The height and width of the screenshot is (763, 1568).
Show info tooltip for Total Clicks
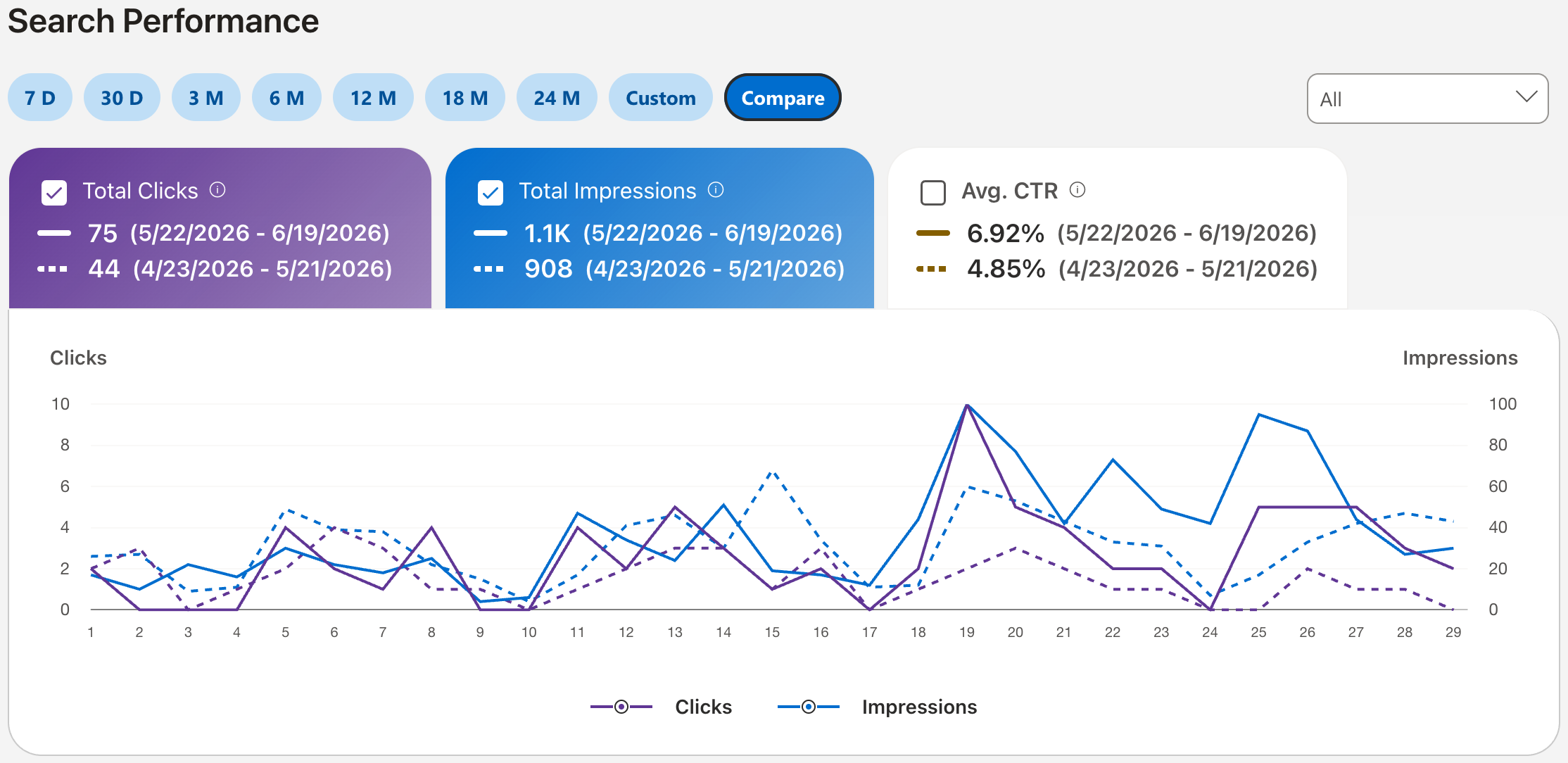pyautogui.click(x=218, y=190)
